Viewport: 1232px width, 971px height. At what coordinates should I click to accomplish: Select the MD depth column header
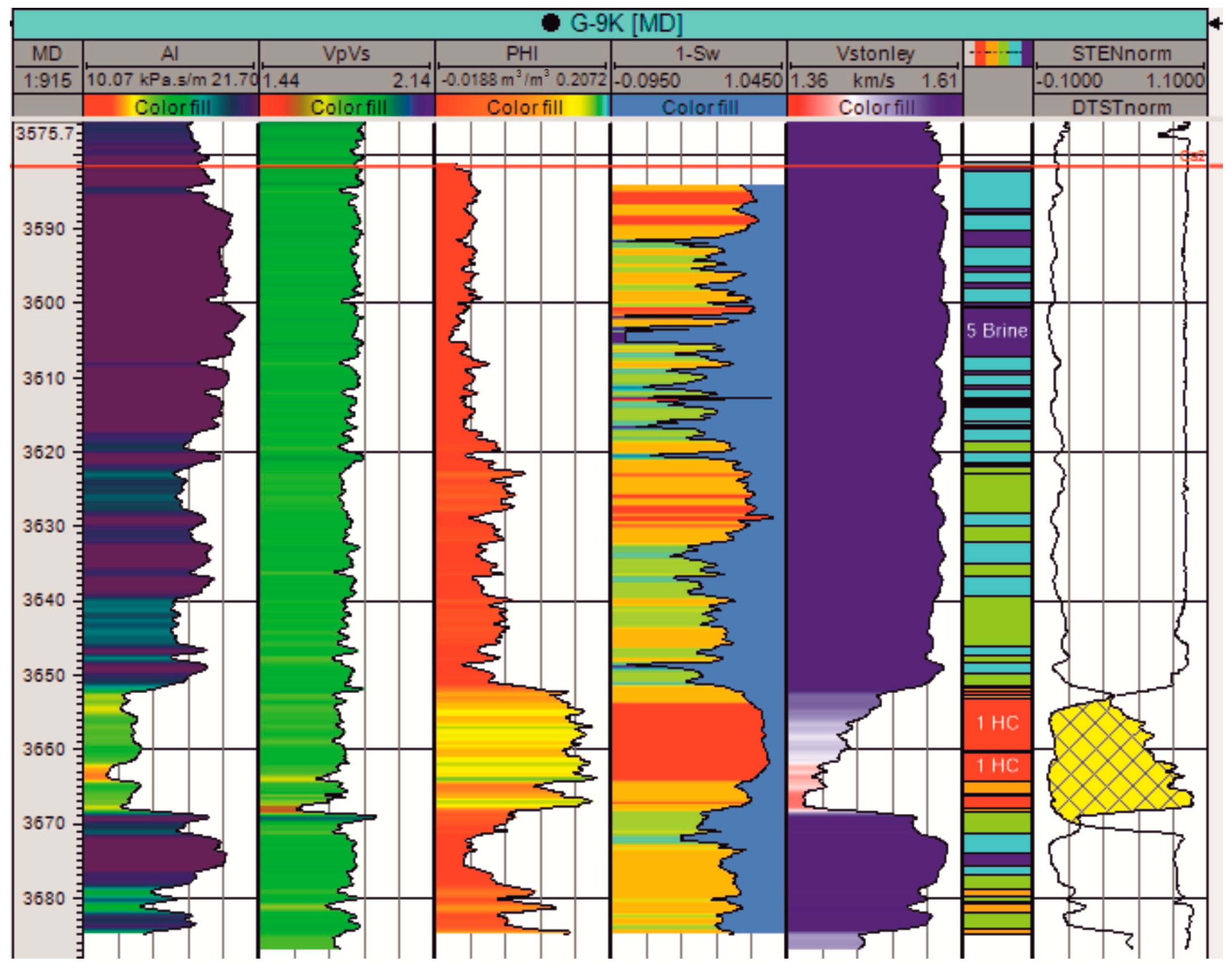coord(47,54)
